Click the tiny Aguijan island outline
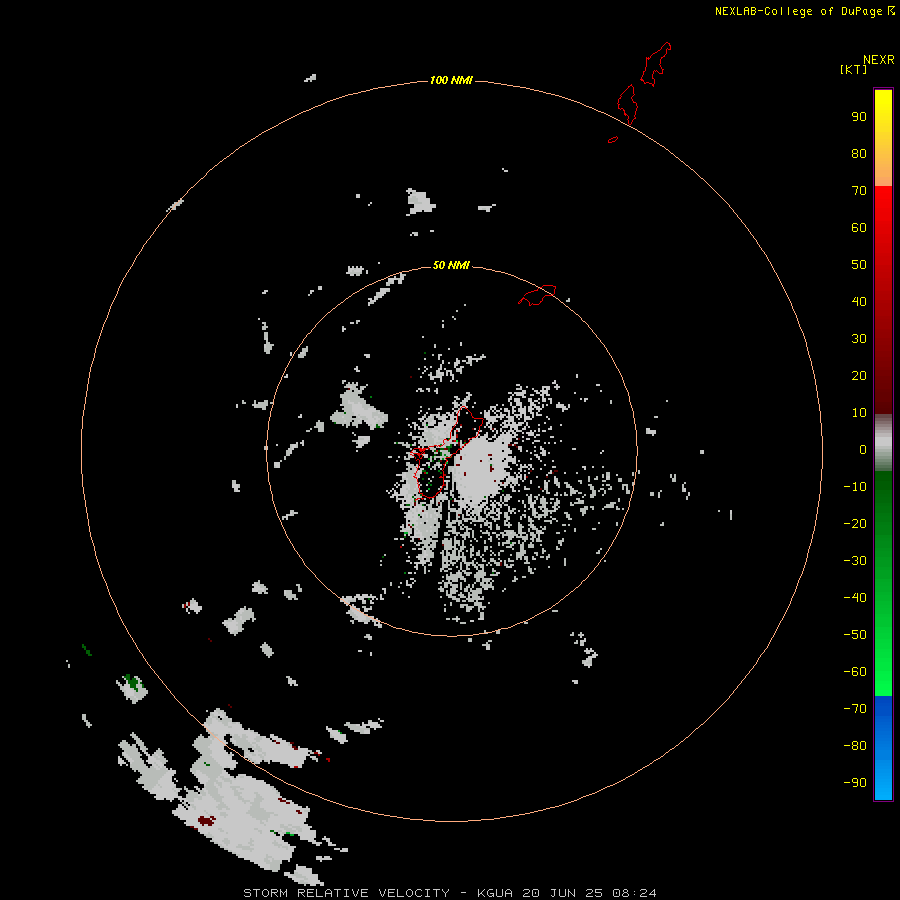The height and width of the screenshot is (900, 900). point(613,139)
